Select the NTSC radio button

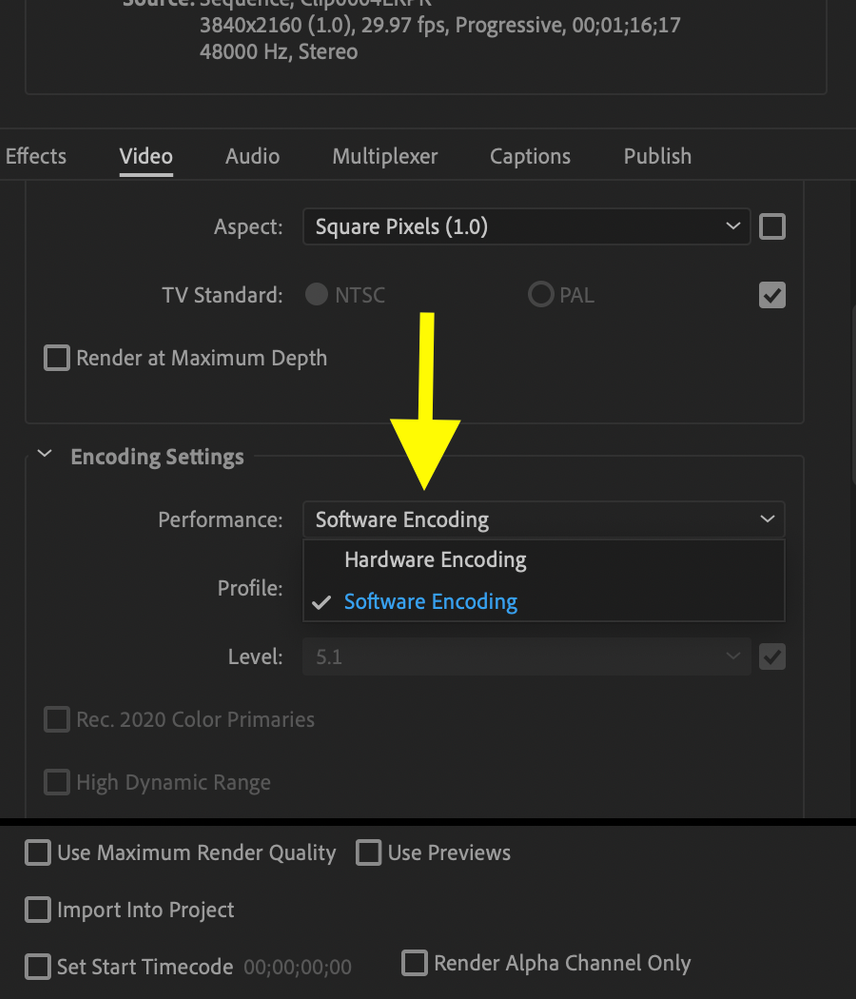tap(317, 295)
